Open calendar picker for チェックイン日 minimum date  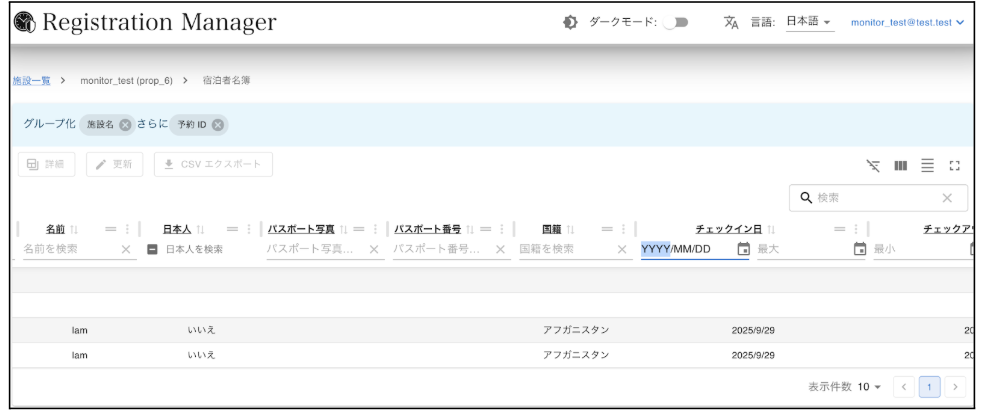pos(742,249)
